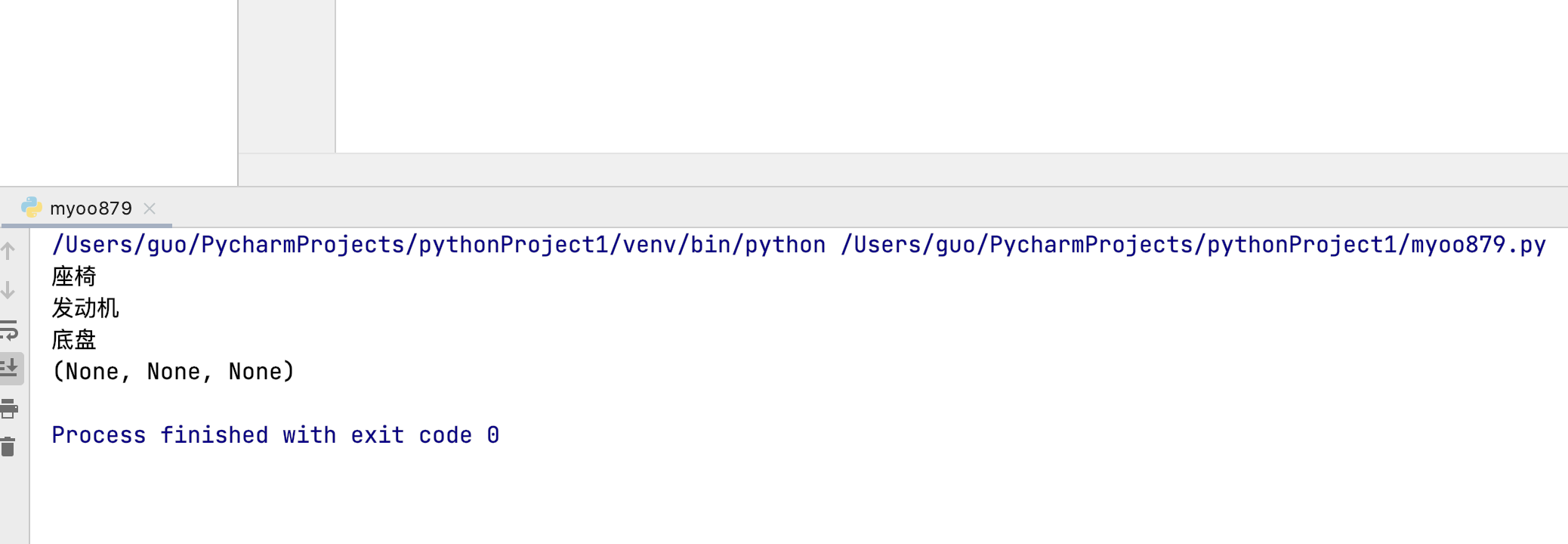Screen dimensions: 1568x544
Task: Click the editor gutter strip above console
Action: point(287,76)
